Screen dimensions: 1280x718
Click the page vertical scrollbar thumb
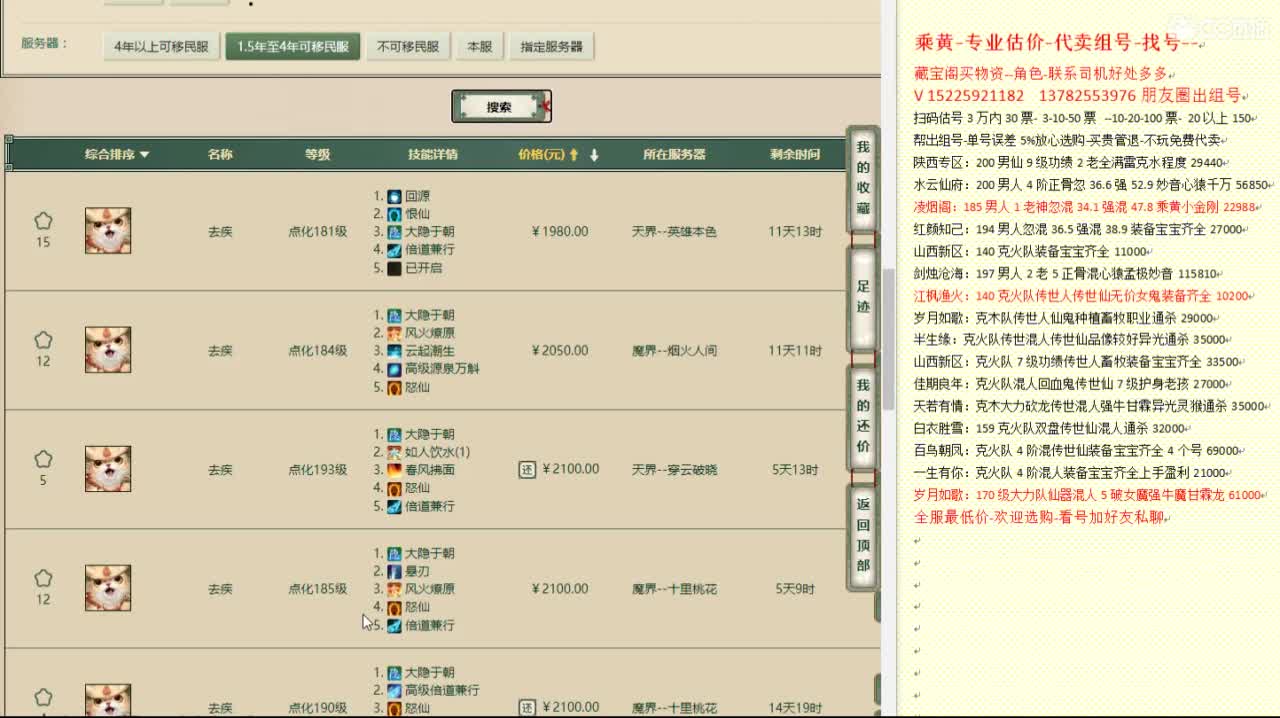pos(888,338)
